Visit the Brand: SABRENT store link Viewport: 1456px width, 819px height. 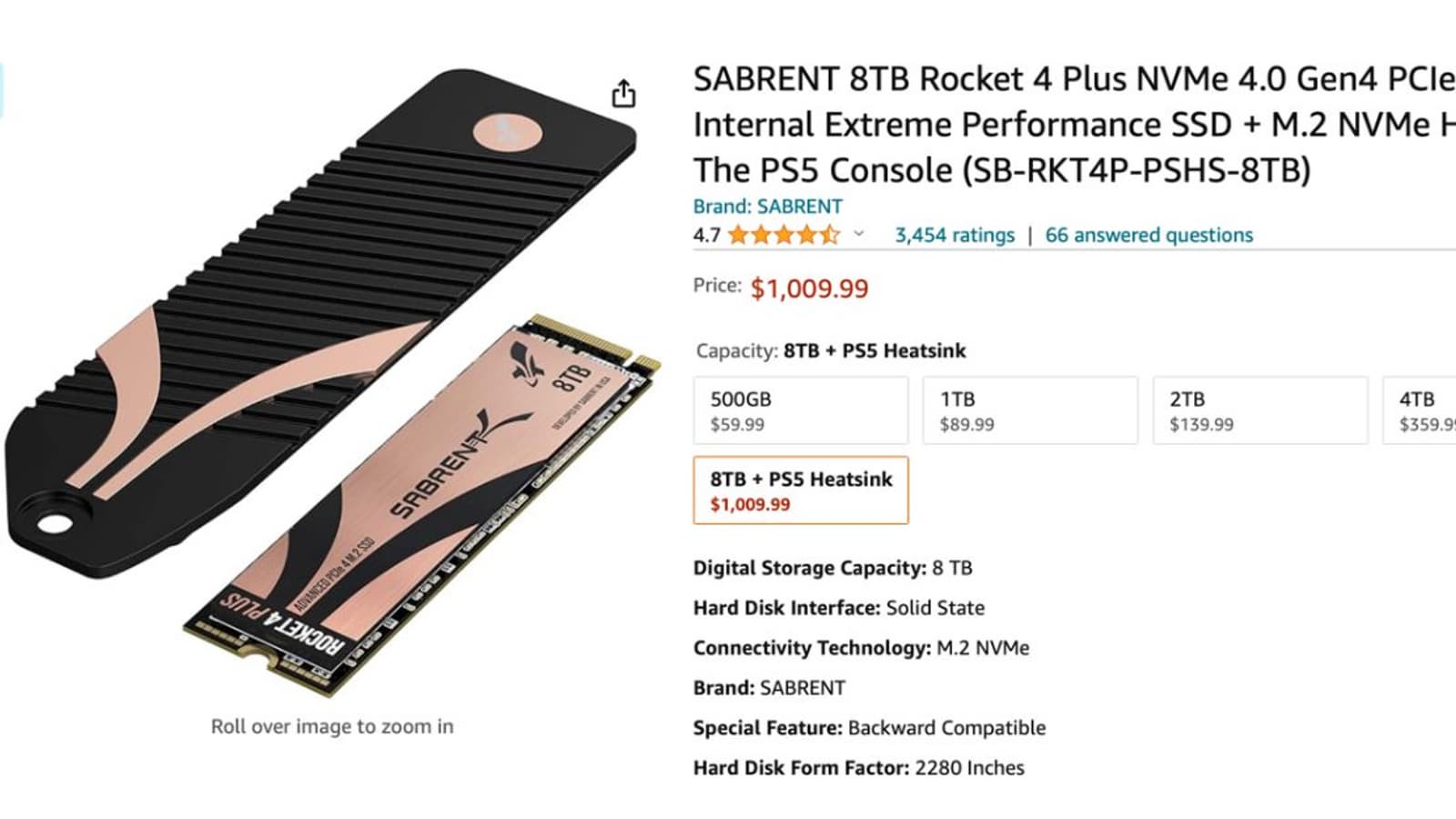coord(767,207)
